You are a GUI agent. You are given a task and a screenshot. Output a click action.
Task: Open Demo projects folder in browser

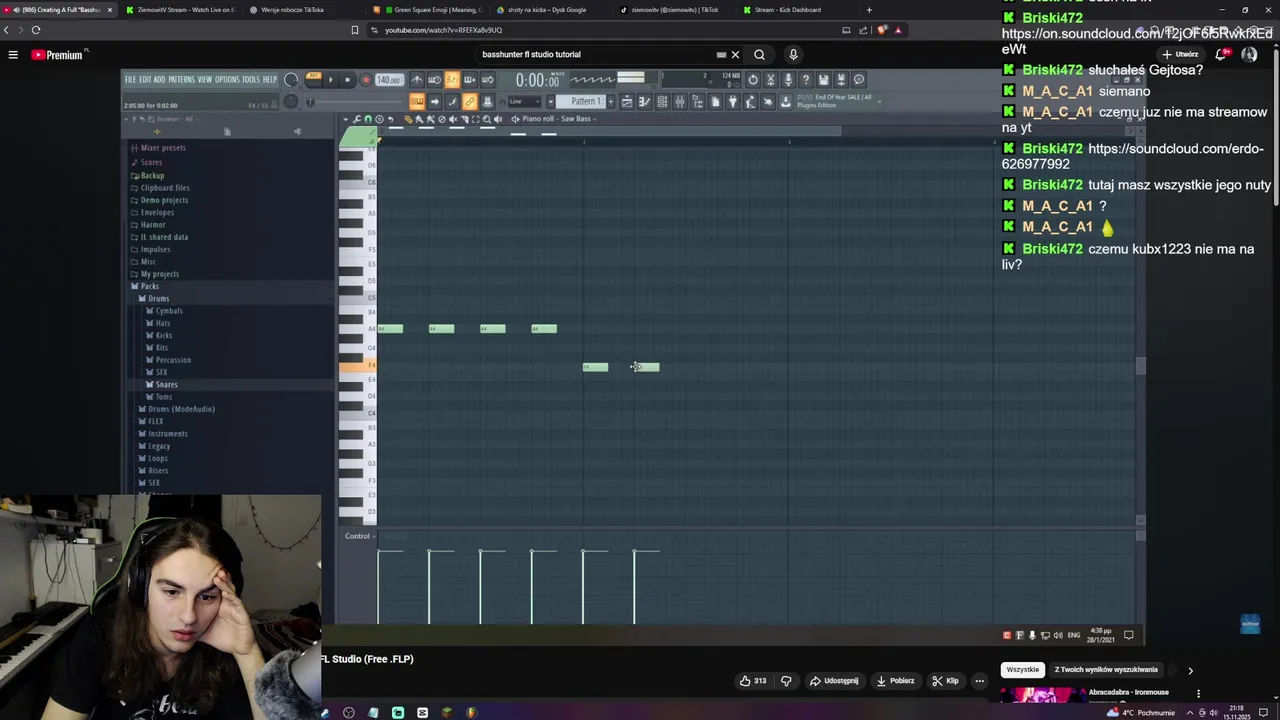point(164,200)
